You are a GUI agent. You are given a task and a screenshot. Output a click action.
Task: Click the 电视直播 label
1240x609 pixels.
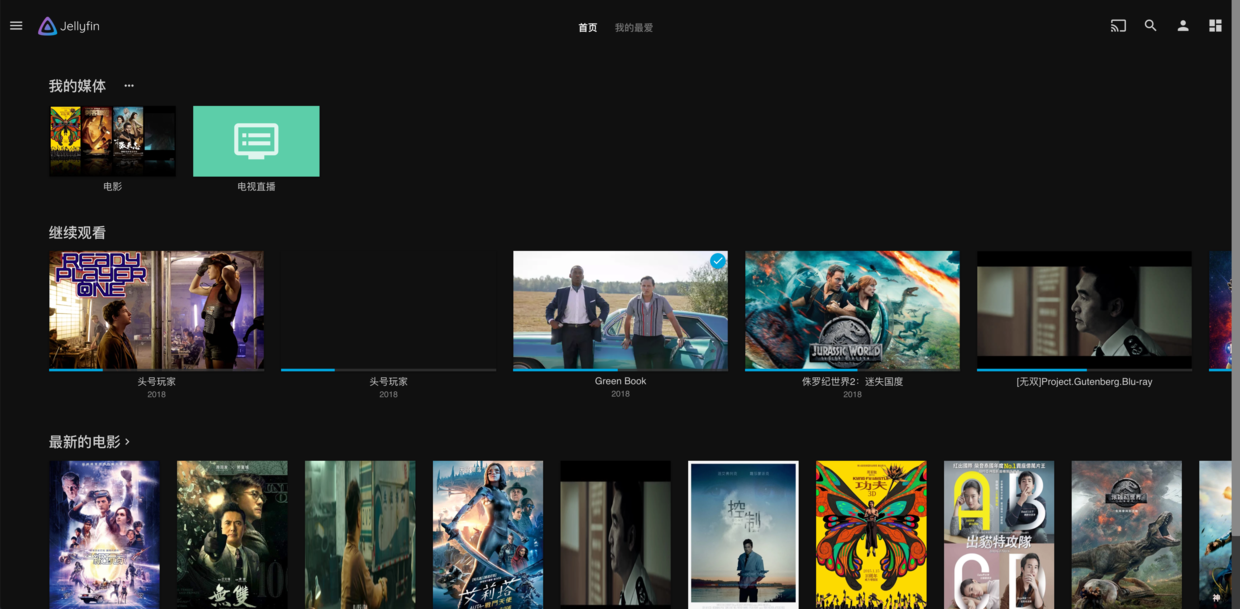pyautogui.click(x=256, y=187)
